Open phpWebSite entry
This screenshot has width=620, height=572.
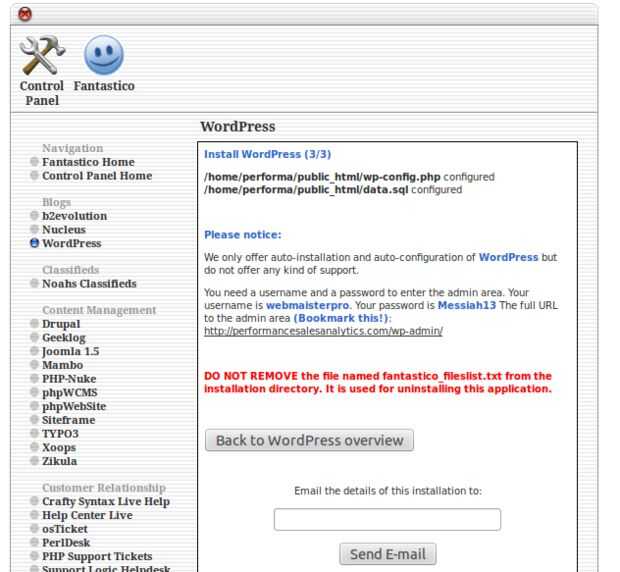tap(74, 406)
